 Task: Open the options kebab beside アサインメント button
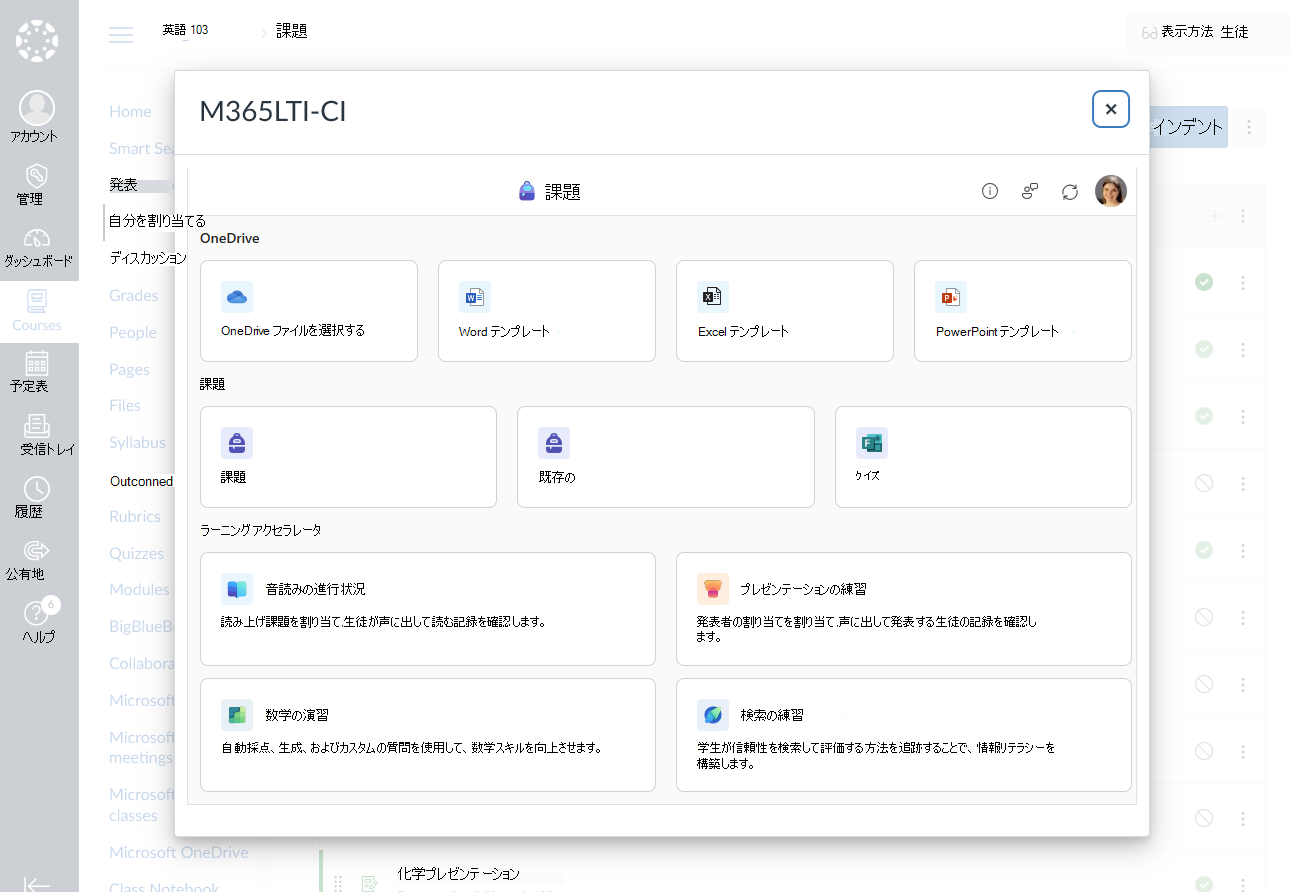click(1248, 127)
